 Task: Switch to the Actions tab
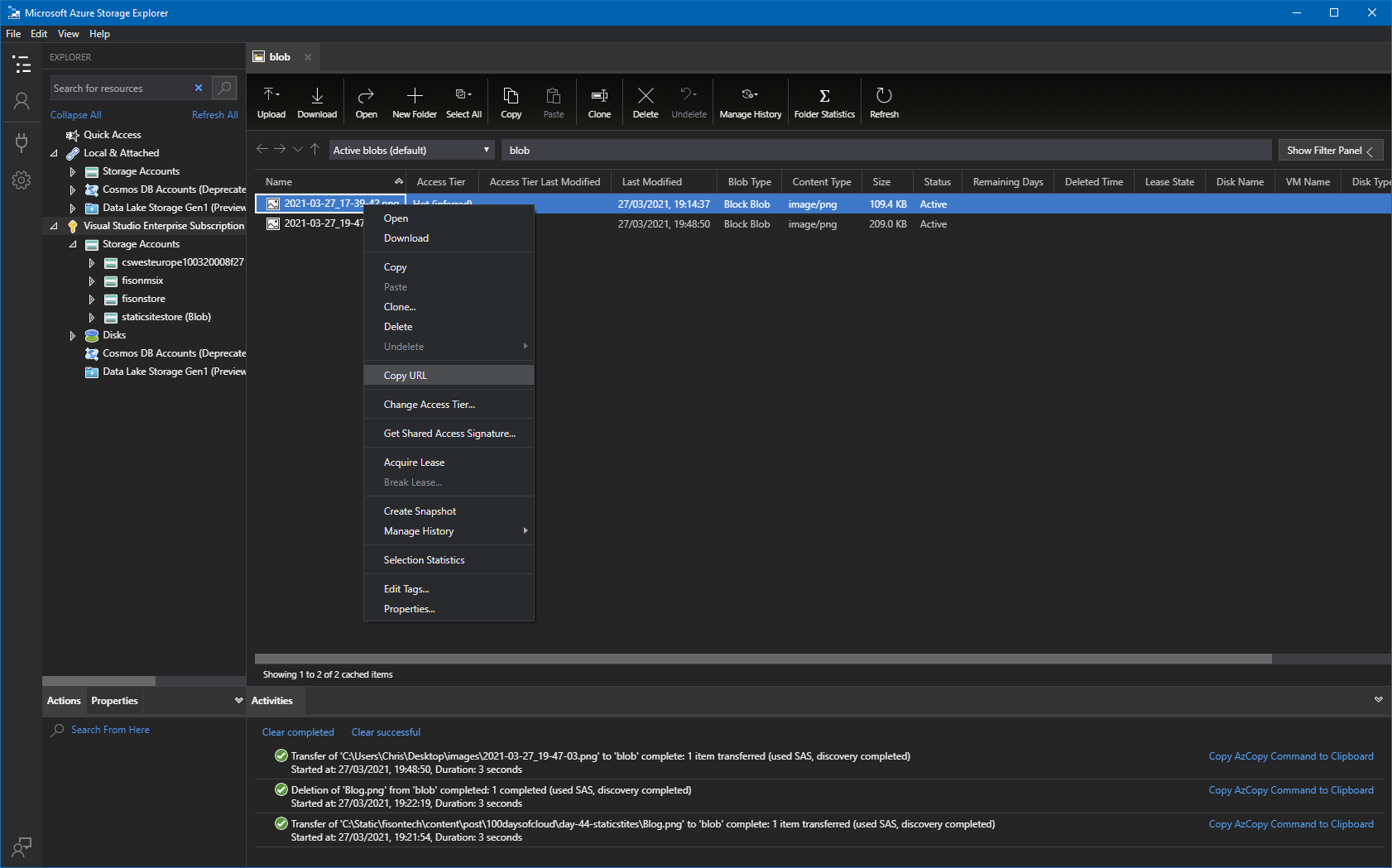pyautogui.click(x=64, y=701)
